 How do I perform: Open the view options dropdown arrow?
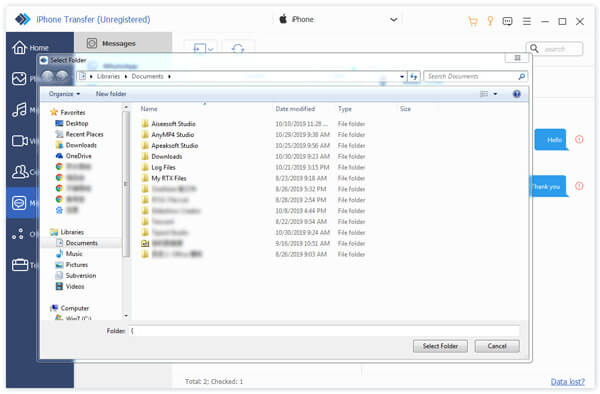pos(495,94)
